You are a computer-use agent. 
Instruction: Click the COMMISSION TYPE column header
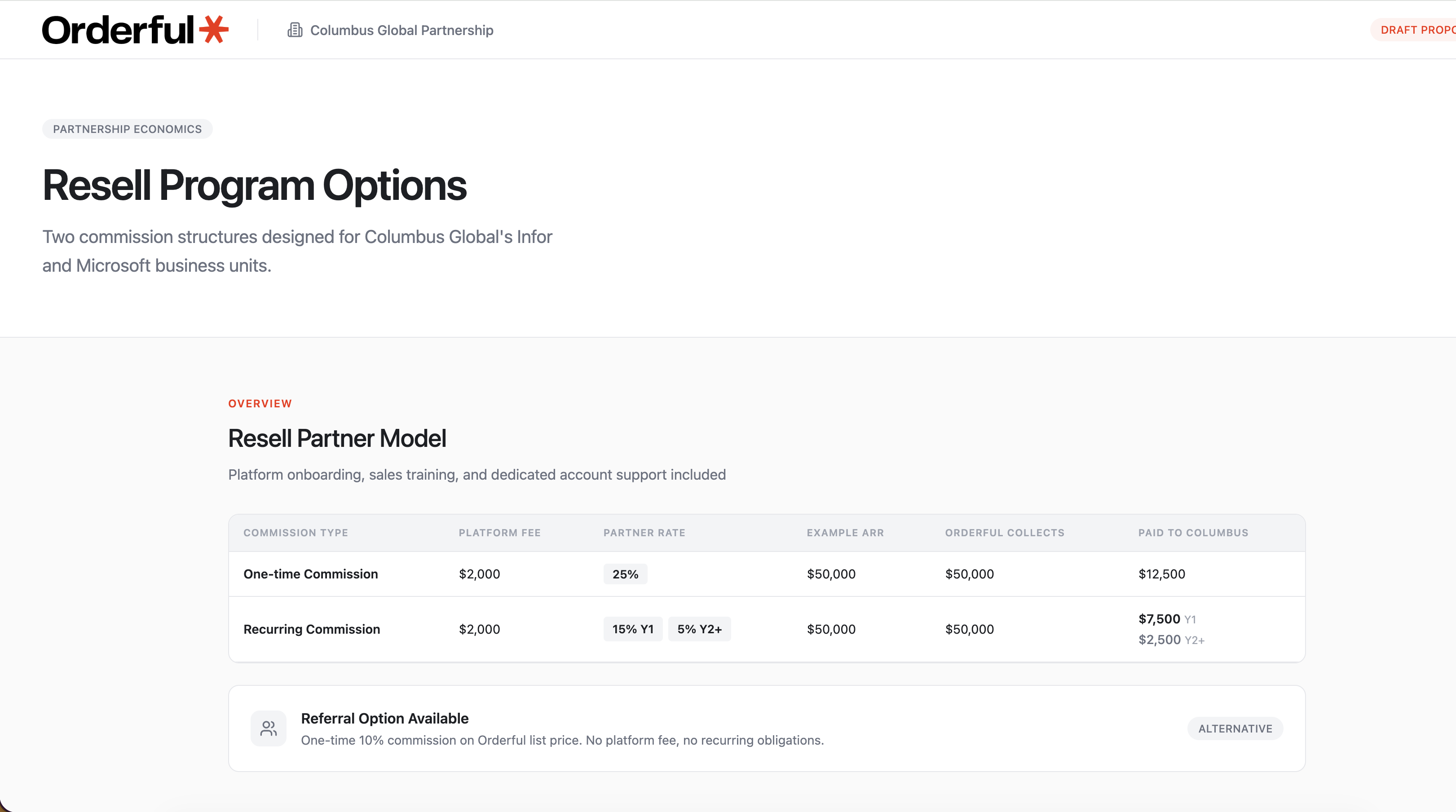tap(296, 533)
